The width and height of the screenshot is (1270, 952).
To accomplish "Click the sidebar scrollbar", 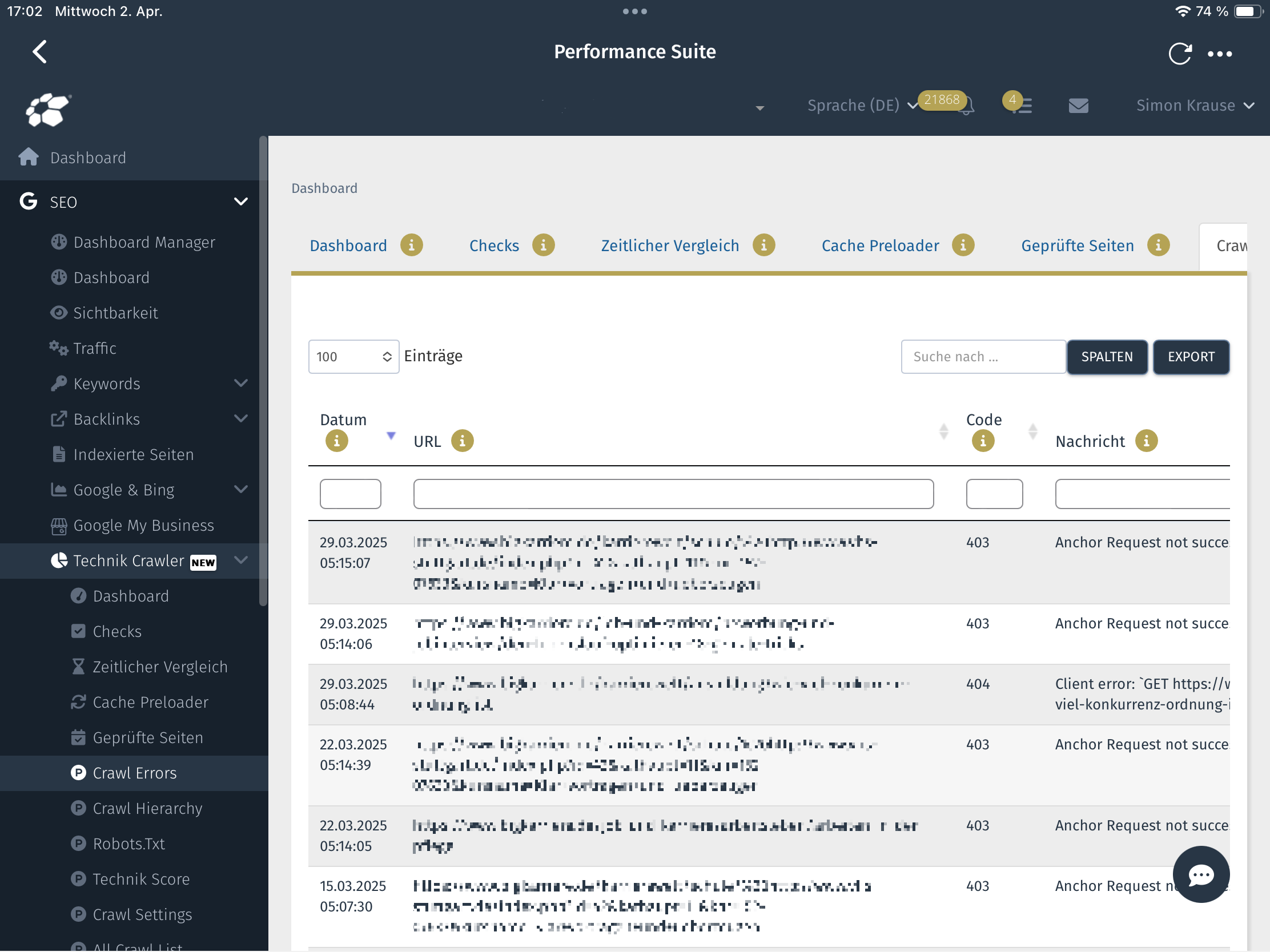I will [263, 372].
